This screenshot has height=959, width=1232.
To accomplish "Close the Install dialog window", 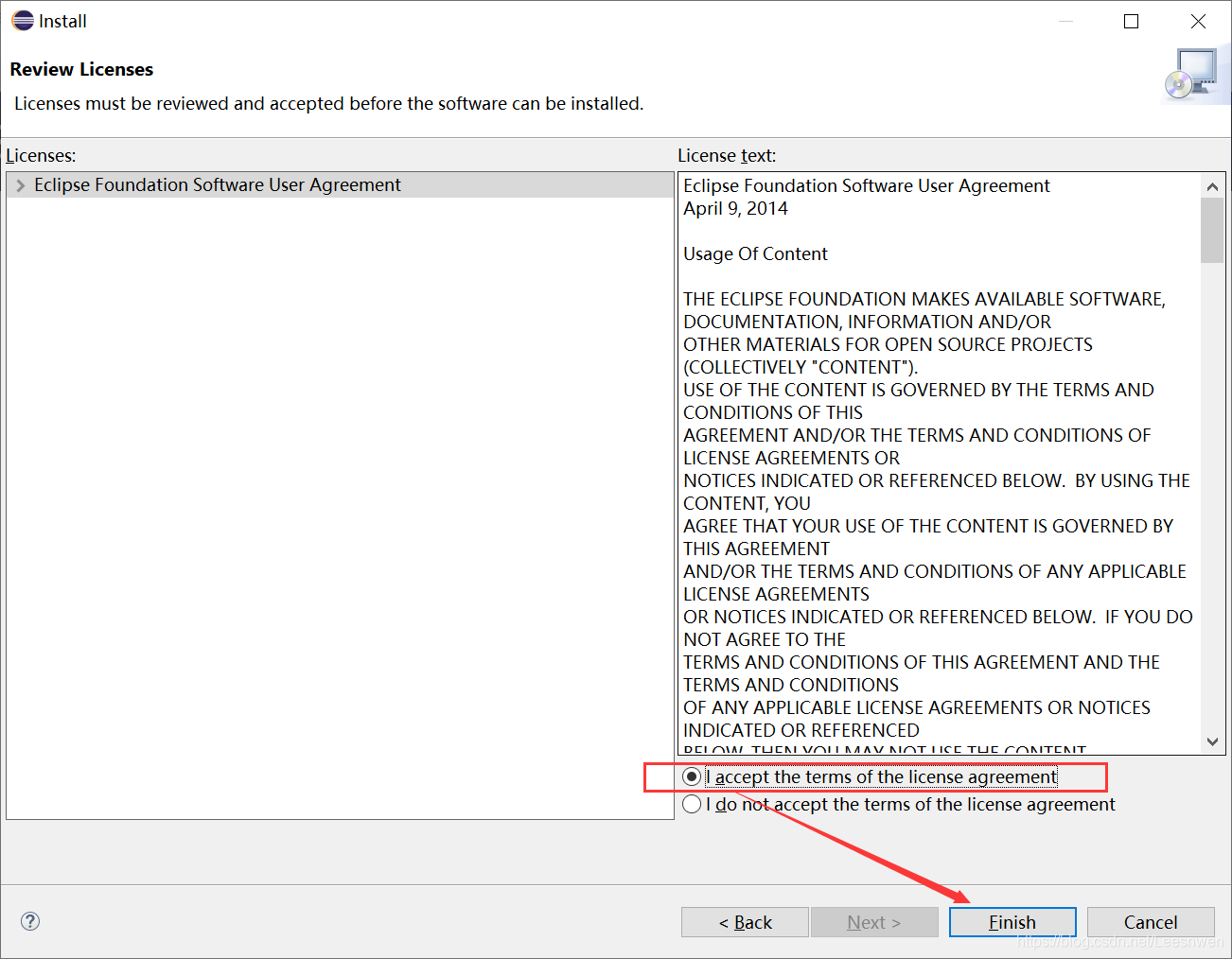I will point(1198,21).
